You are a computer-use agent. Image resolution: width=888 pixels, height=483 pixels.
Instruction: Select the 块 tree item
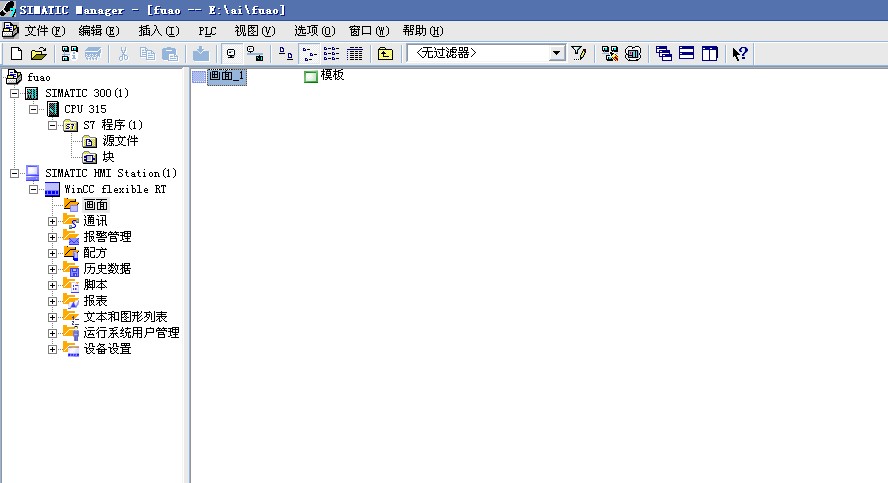108,157
